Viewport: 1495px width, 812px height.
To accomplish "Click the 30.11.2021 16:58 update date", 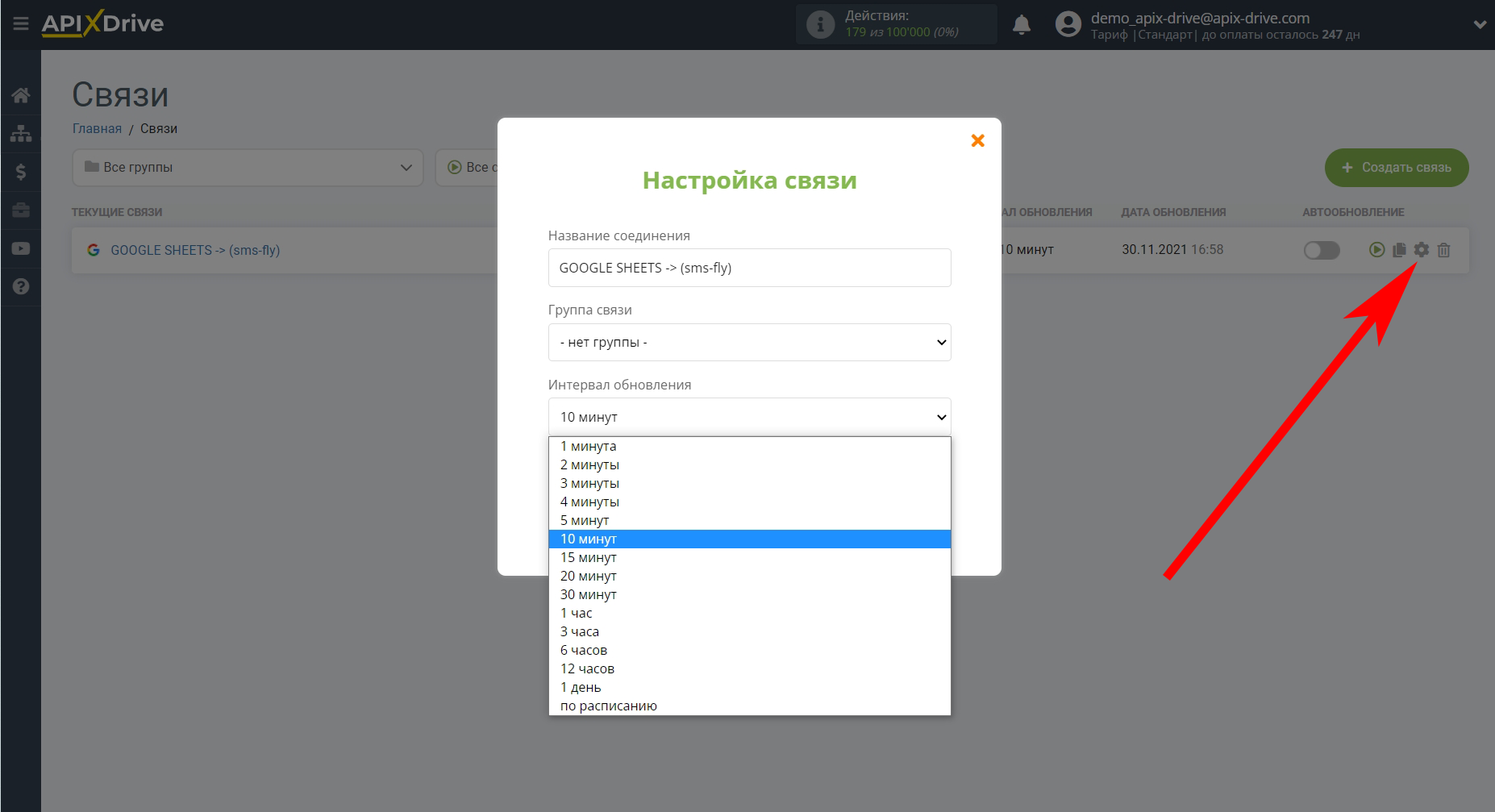I will 1172,250.
